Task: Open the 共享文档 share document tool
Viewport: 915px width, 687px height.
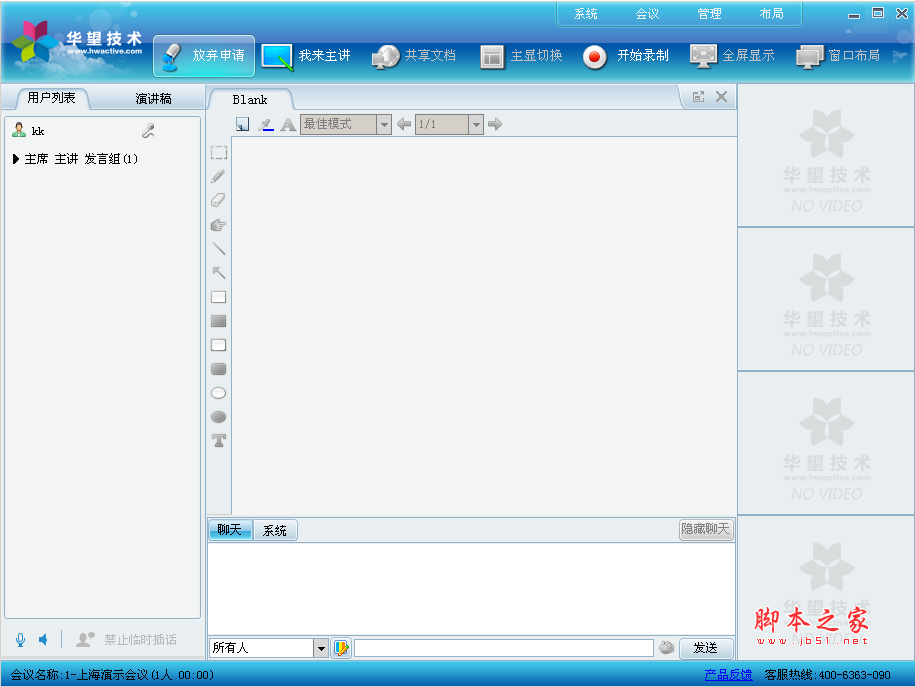Action: (x=413, y=56)
